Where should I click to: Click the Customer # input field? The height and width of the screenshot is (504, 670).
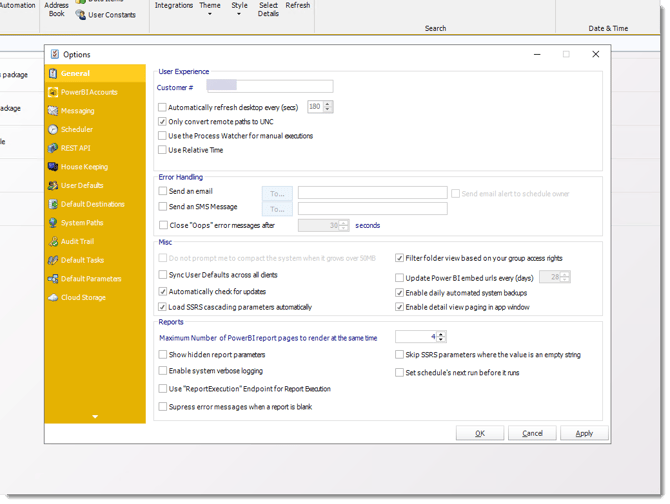pos(270,86)
